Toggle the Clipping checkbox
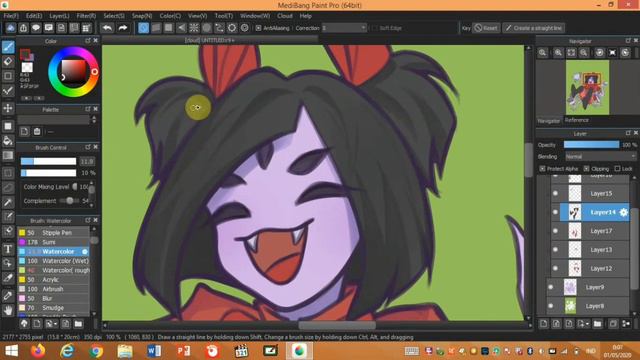The image size is (640, 360). (x=587, y=169)
